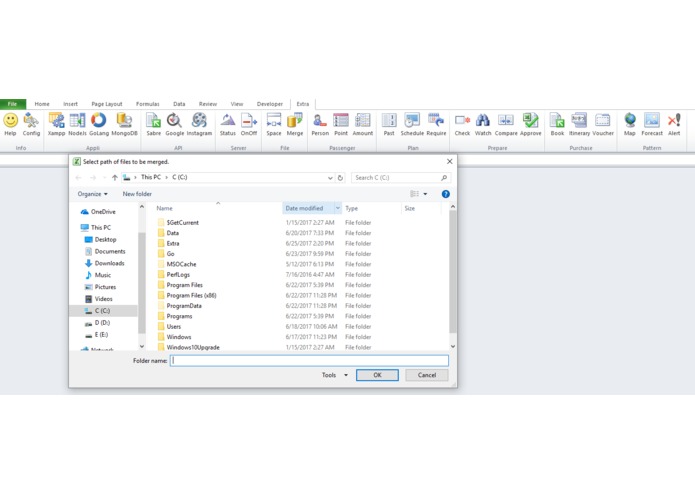
Task: Select the GoLang icon
Action: [x=98, y=120]
